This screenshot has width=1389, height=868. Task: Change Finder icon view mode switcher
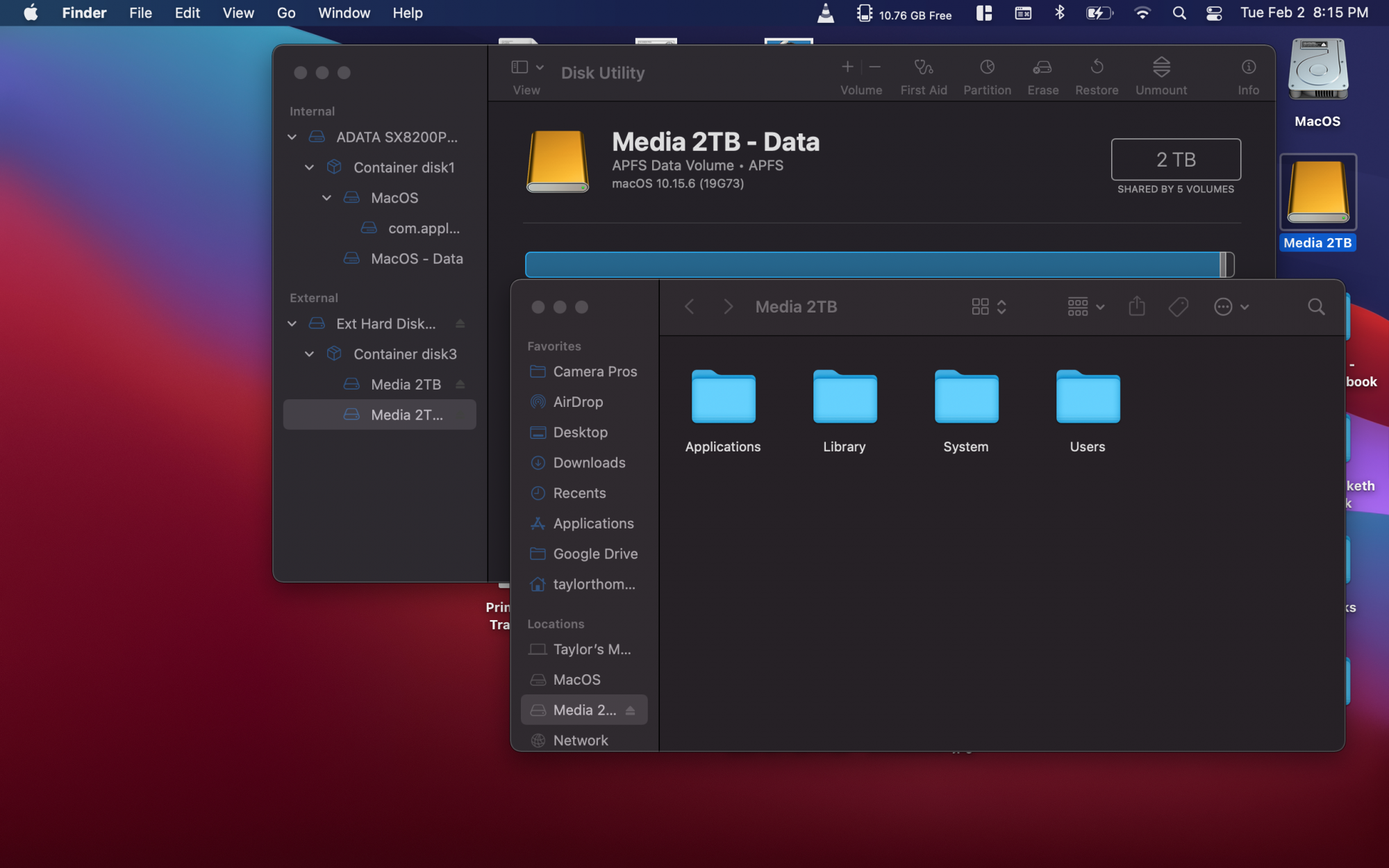pos(988,306)
